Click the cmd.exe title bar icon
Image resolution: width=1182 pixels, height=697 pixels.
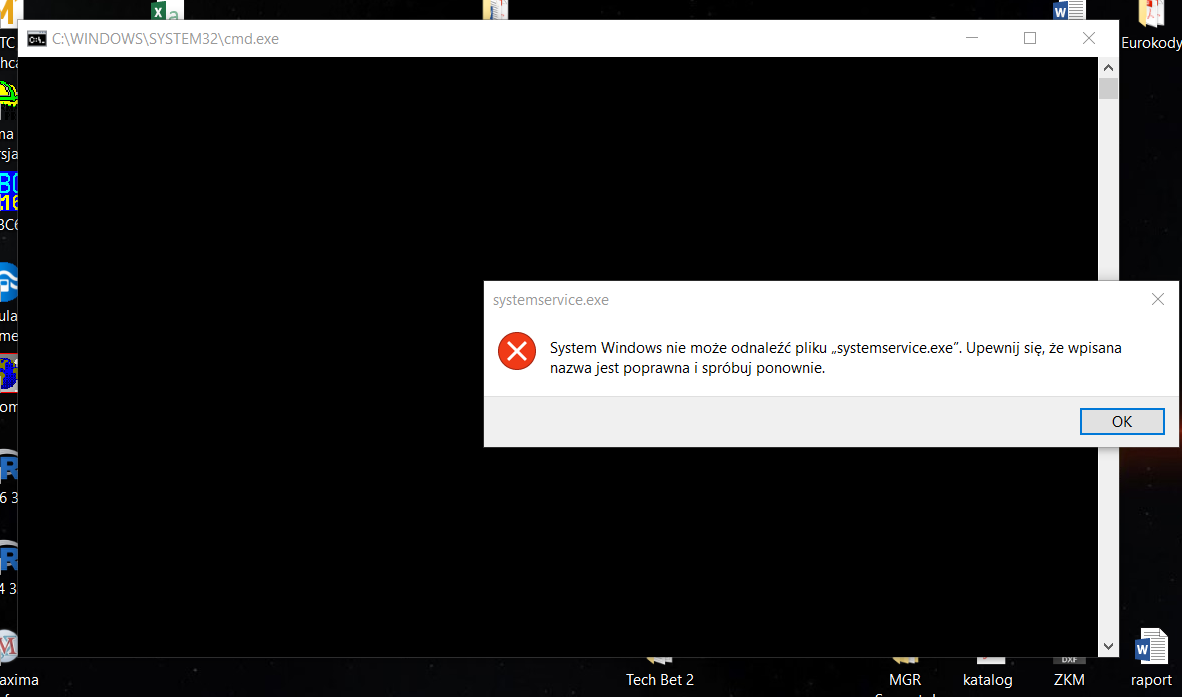point(37,39)
